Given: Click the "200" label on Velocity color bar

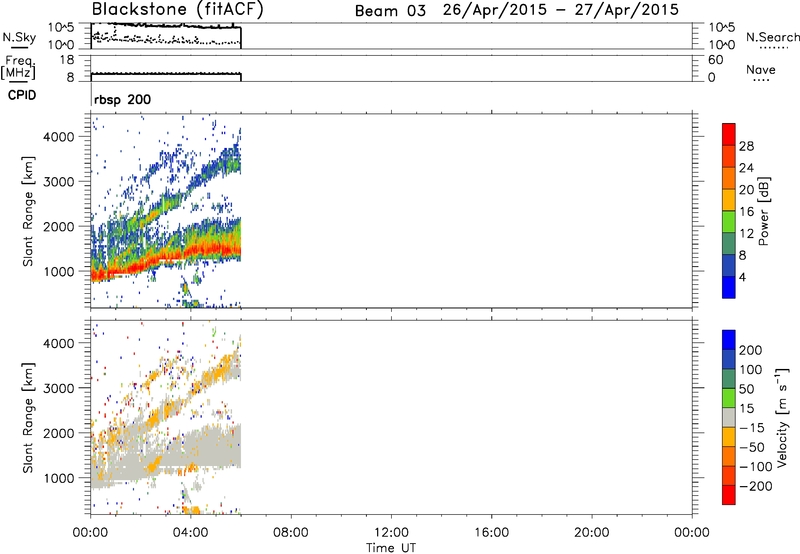Looking at the screenshot, I should [751, 350].
